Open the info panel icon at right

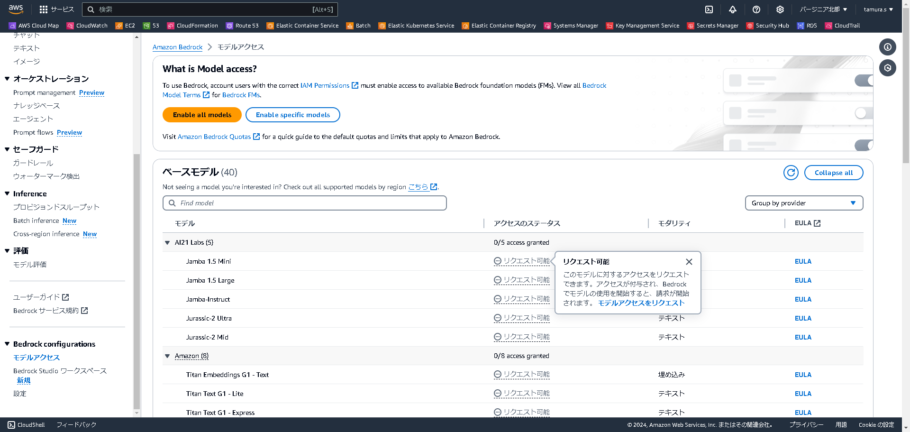click(x=887, y=47)
